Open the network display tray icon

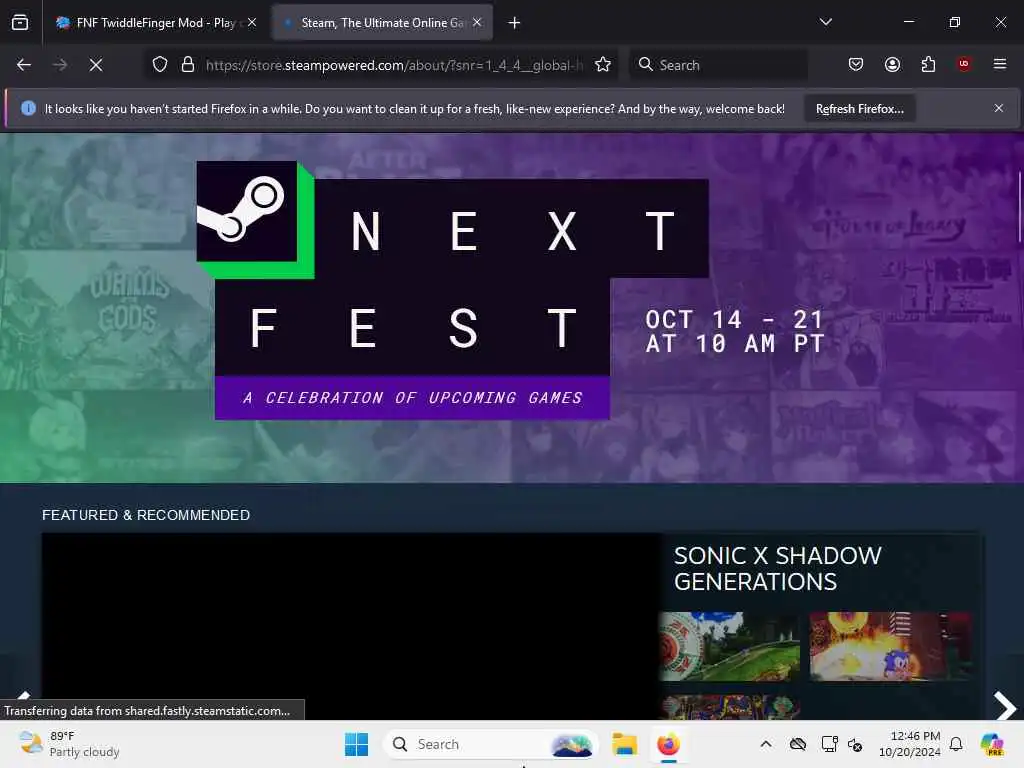829,744
